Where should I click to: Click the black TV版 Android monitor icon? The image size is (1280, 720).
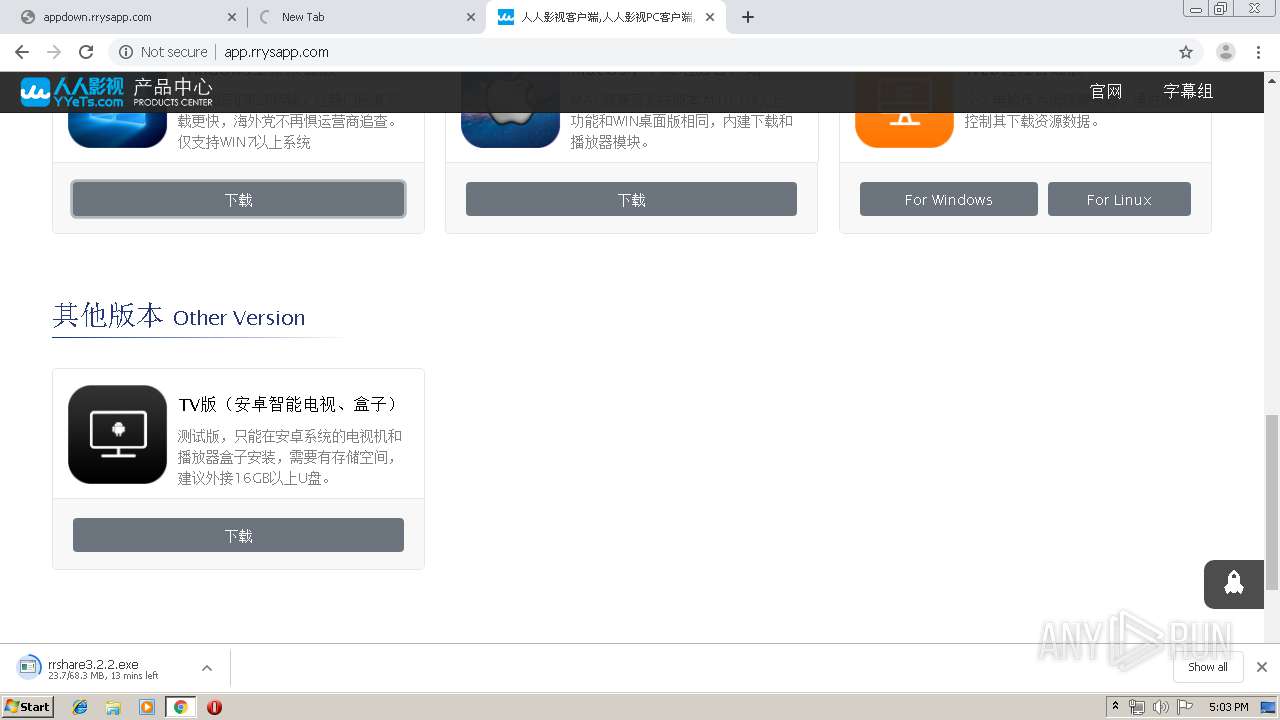pos(117,434)
